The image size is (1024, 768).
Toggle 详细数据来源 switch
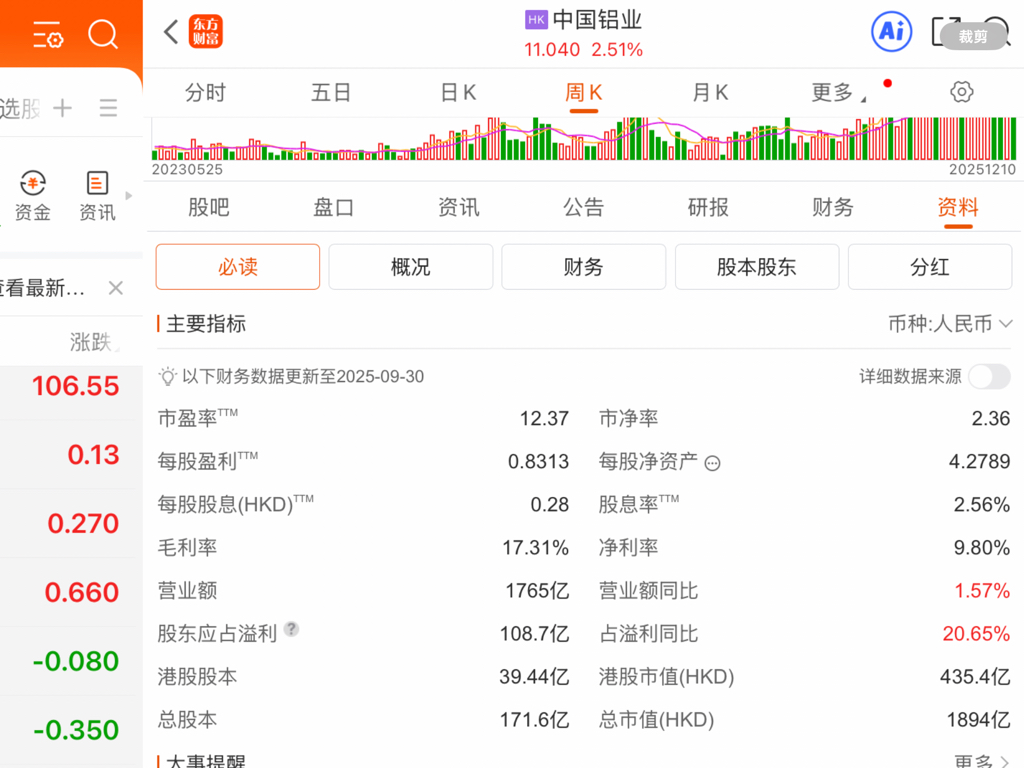pos(989,376)
